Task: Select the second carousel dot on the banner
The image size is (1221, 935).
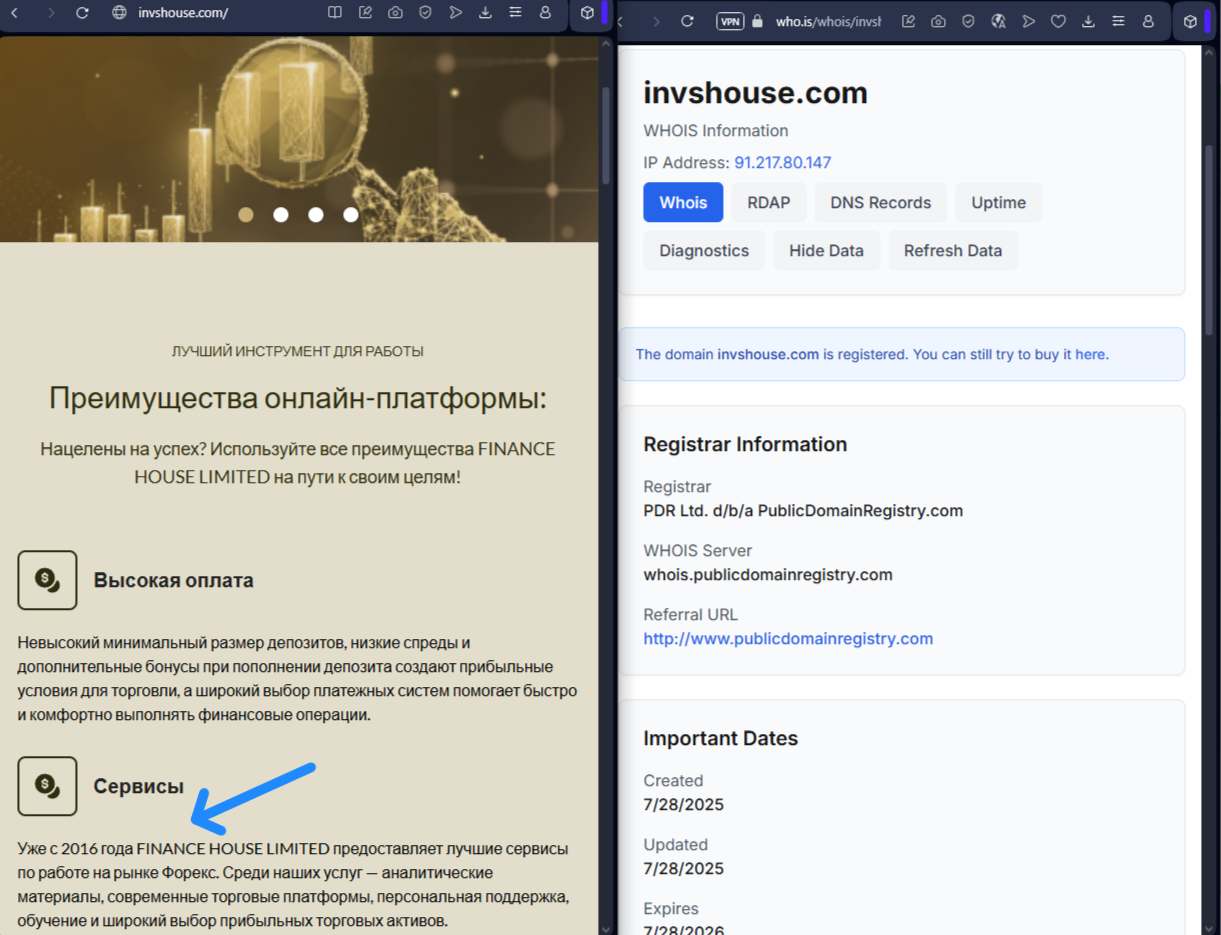Action: tap(281, 214)
